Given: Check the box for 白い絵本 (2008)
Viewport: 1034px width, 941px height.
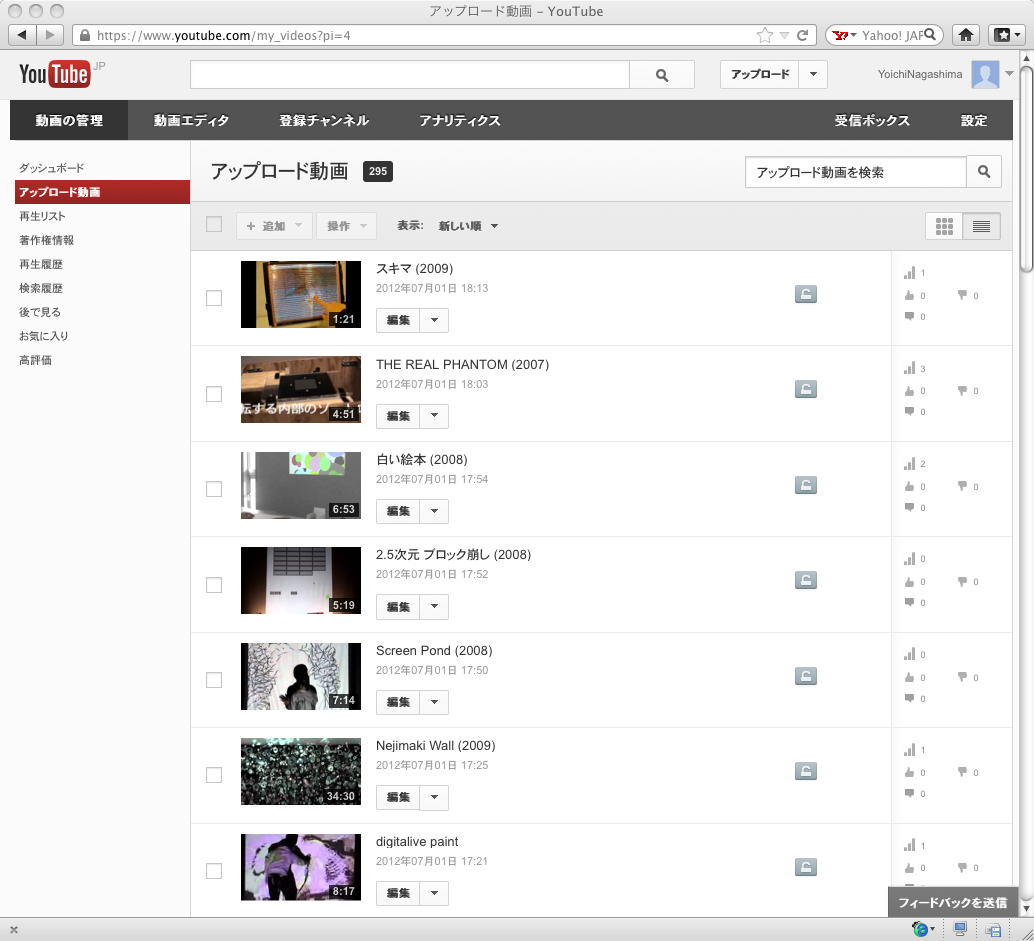Looking at the screenshot, I should tap(214, 489).
